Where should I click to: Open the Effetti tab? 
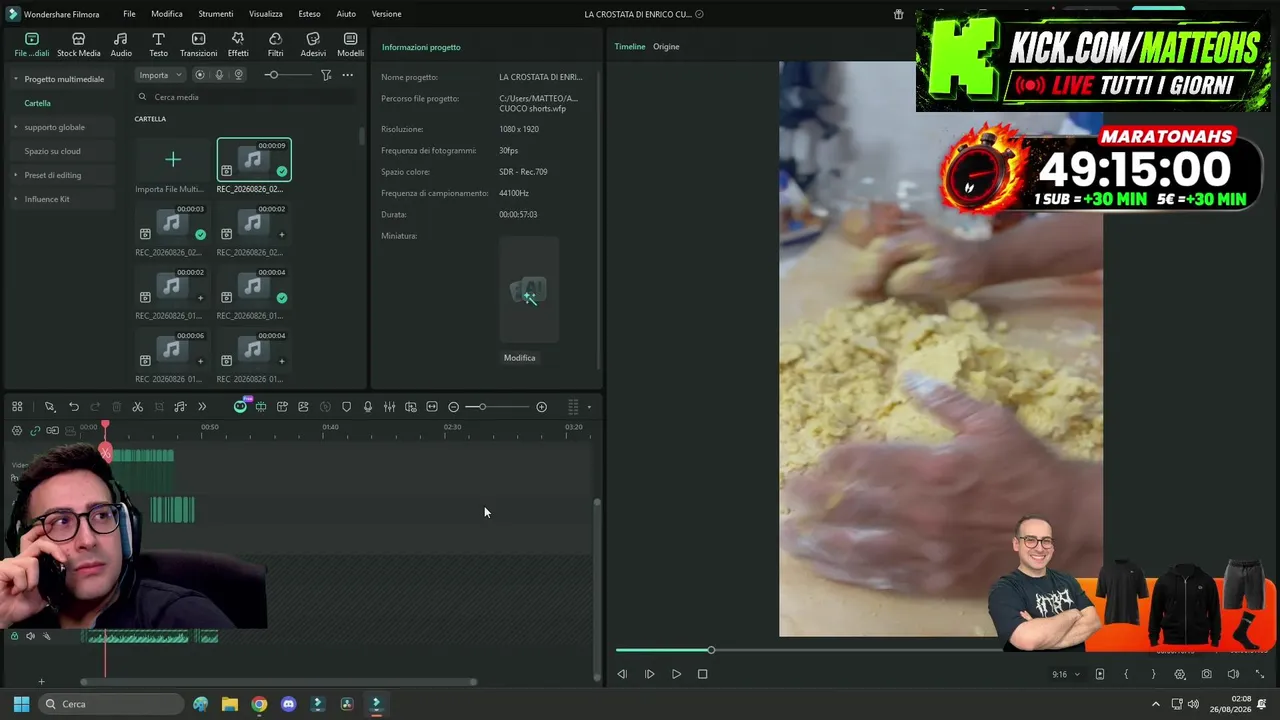click(238, 45)
